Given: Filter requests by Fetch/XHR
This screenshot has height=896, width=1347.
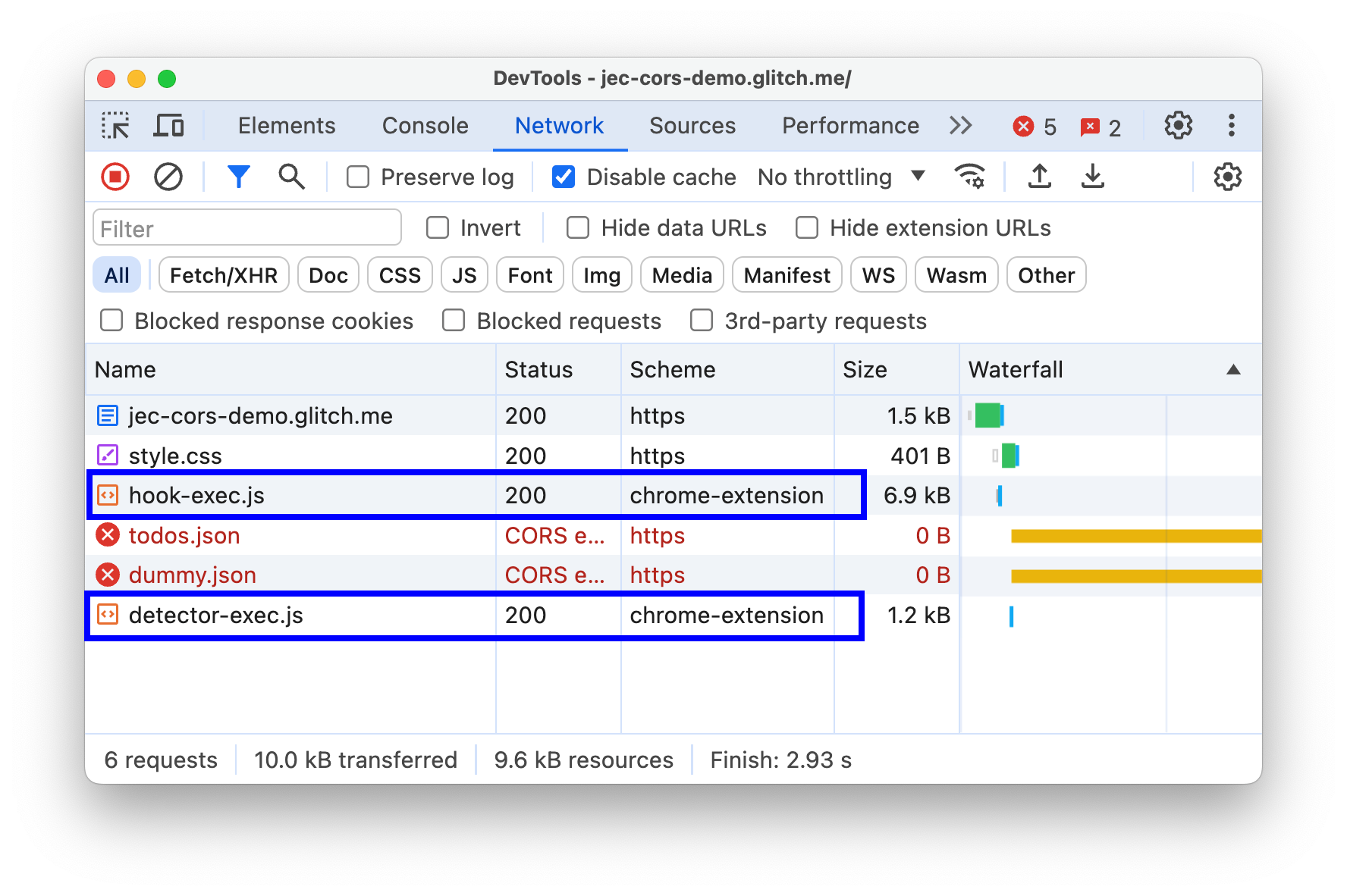Looking at the screenshot, I should pyautogui.click(x=223, y=274).
